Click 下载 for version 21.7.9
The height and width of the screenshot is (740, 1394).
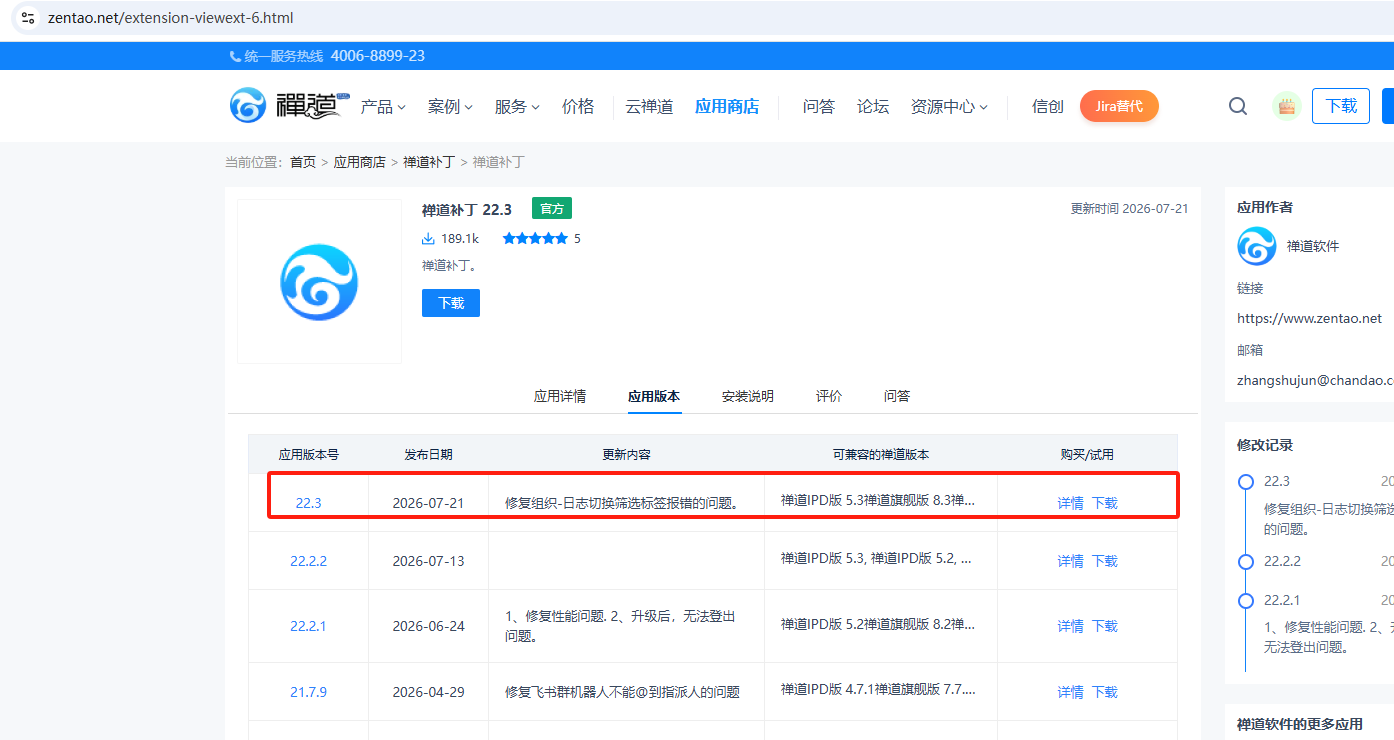(x=1105, y=692)
